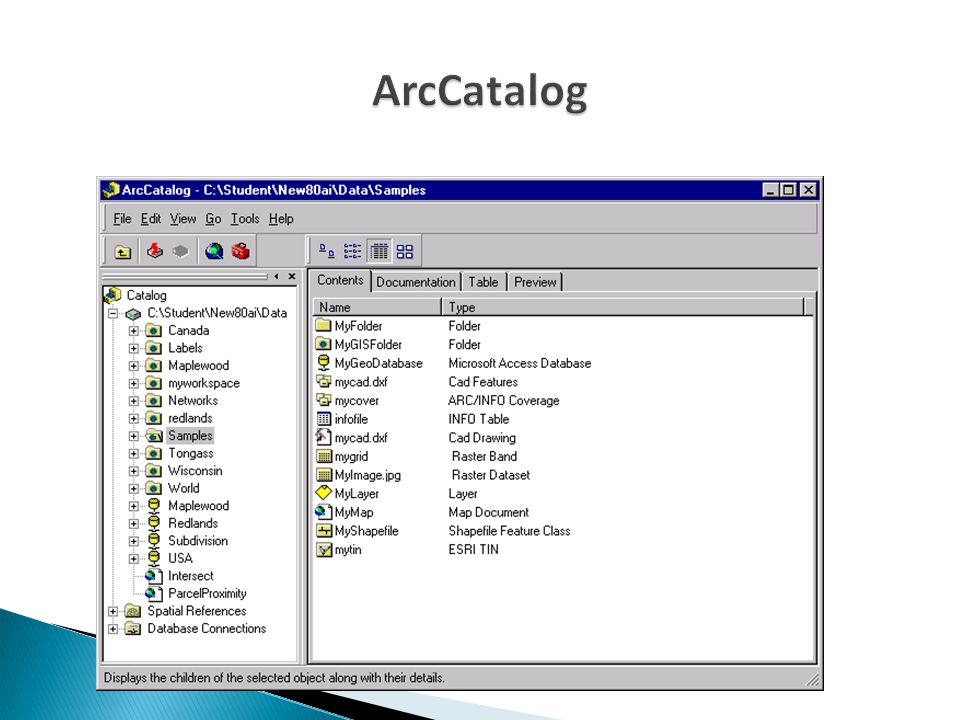
Task: Expand the Subdivision geodatabase node
Action: pyautogui.click(x=133, y=541)
